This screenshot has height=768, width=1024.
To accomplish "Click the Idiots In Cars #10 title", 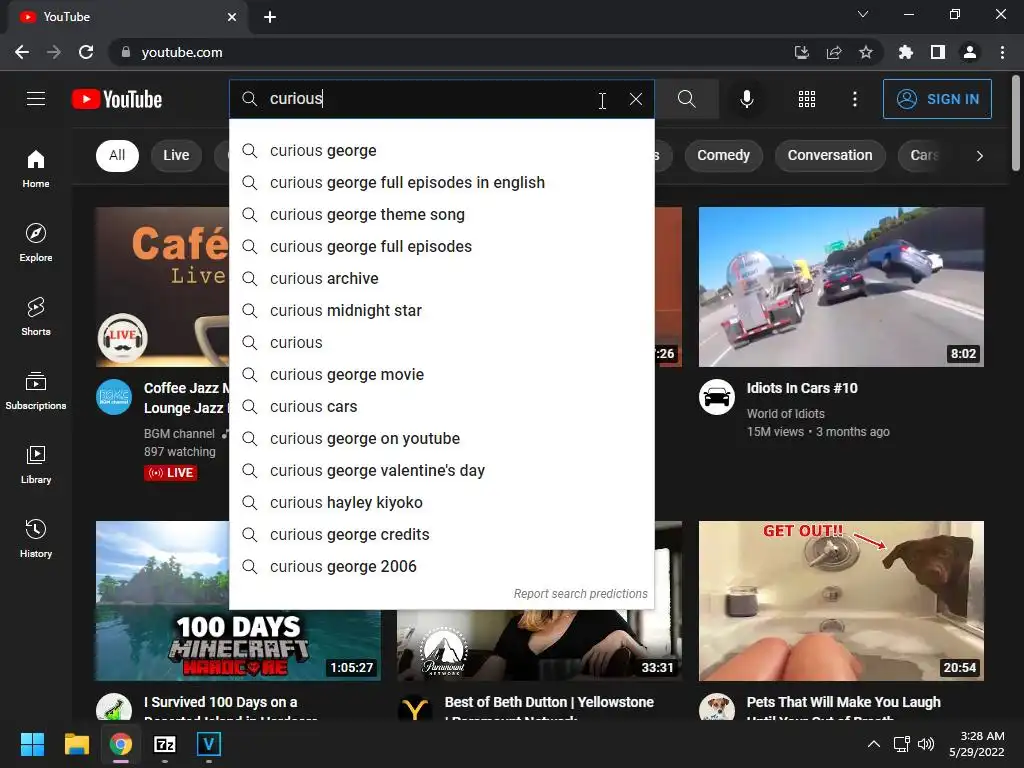I will 802,388.
